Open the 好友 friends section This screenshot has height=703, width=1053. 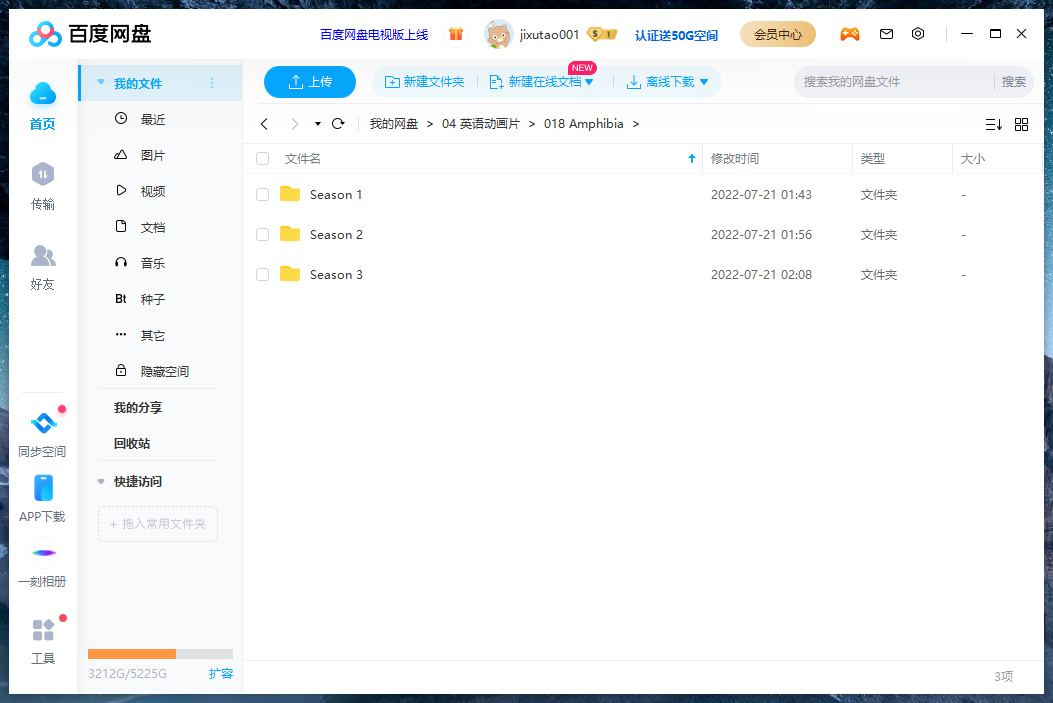coord(42,255)
